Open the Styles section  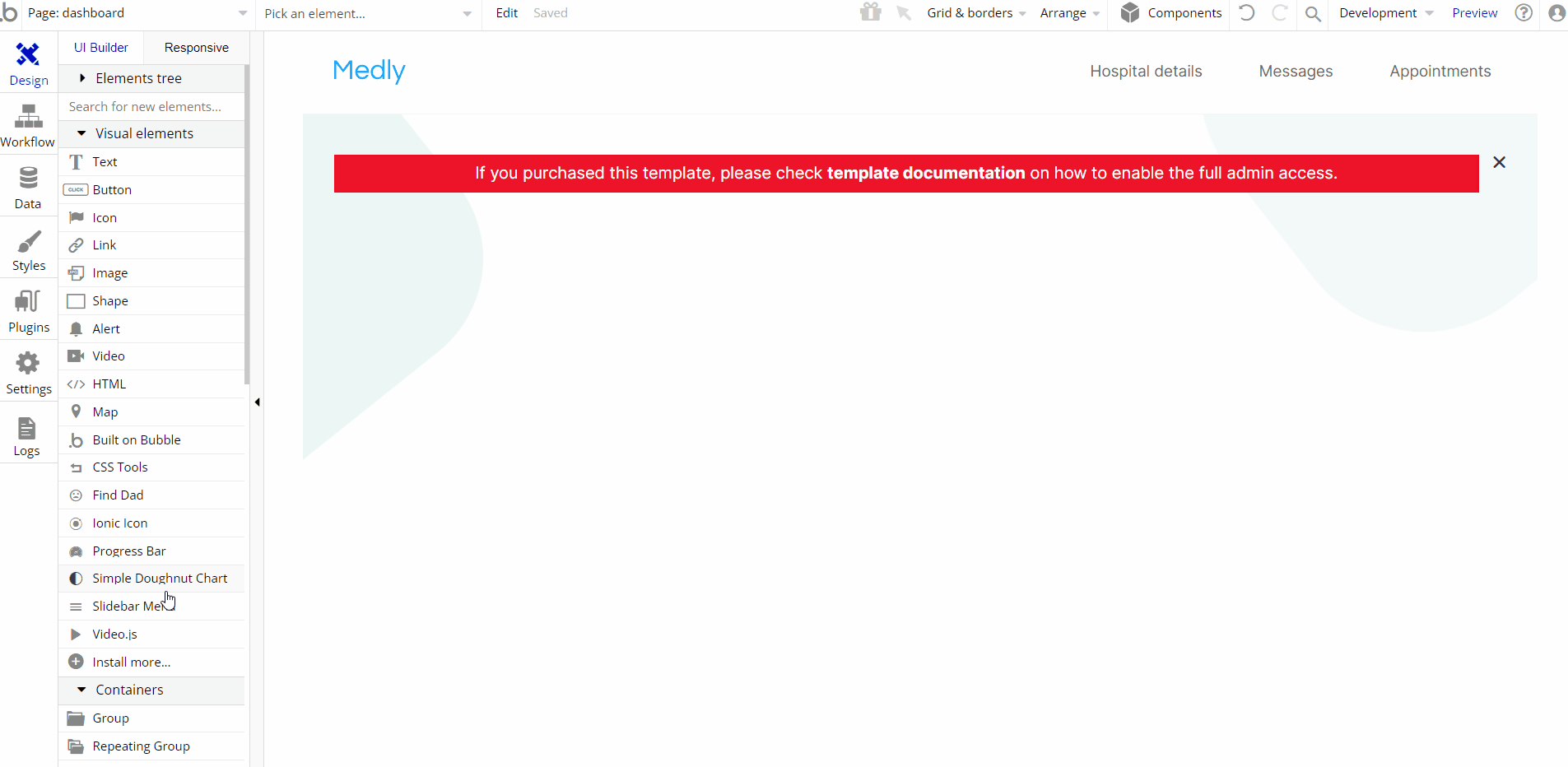coord(28,249)
